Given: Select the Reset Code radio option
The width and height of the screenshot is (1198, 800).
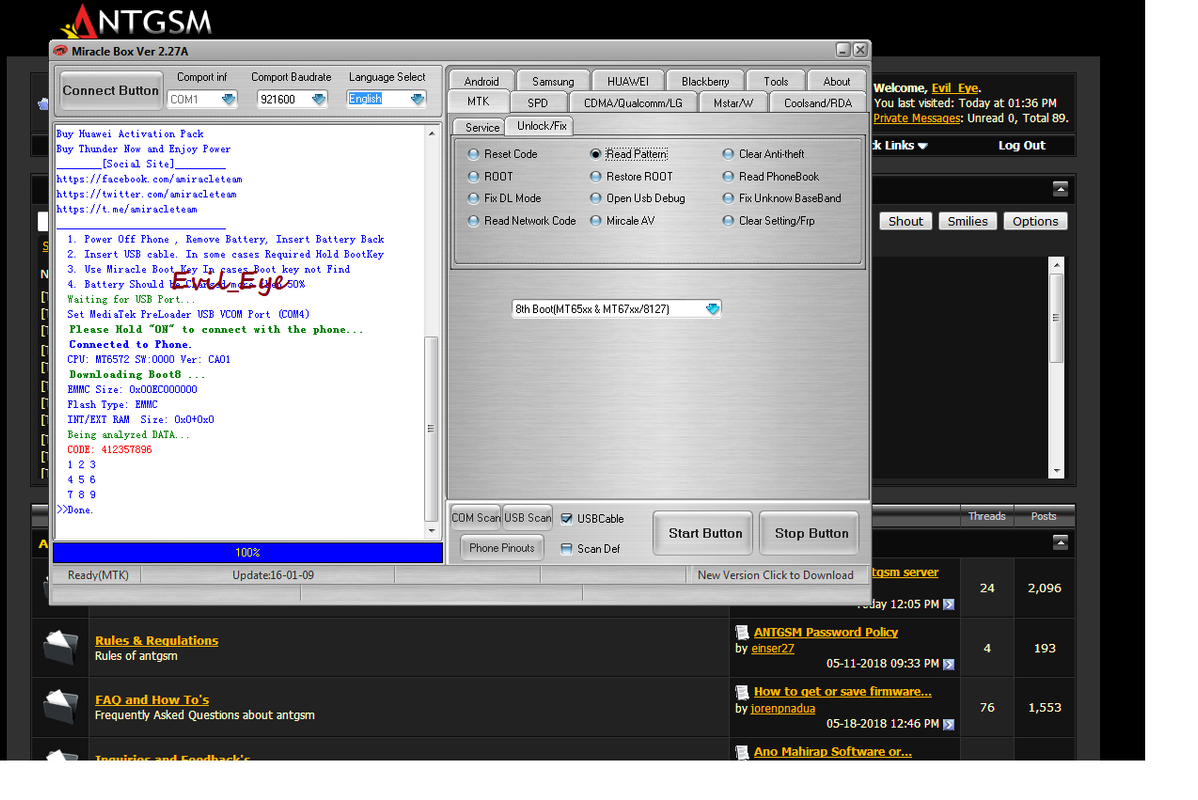Looking at the screenshot, I should (x=503, y=154).
